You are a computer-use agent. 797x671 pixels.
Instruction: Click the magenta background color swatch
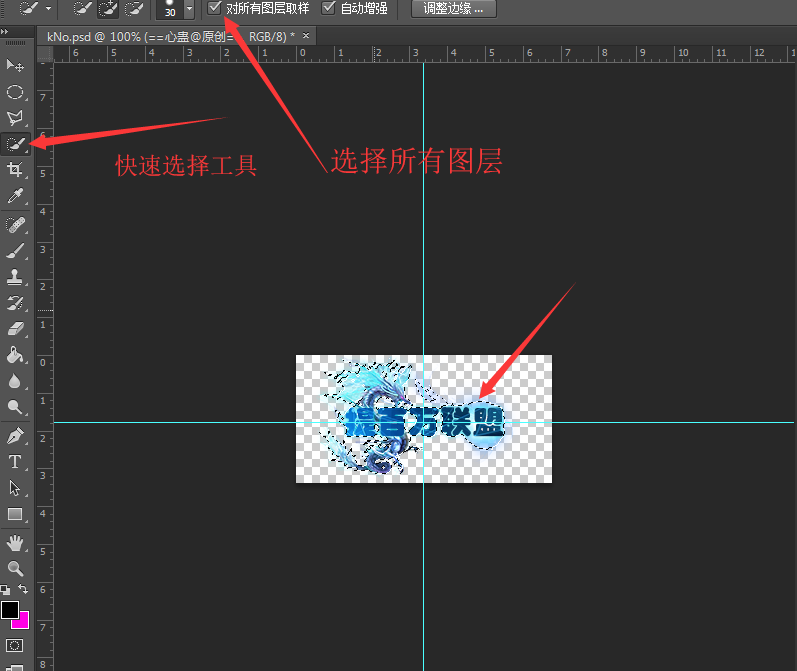[x=22, y=622]
